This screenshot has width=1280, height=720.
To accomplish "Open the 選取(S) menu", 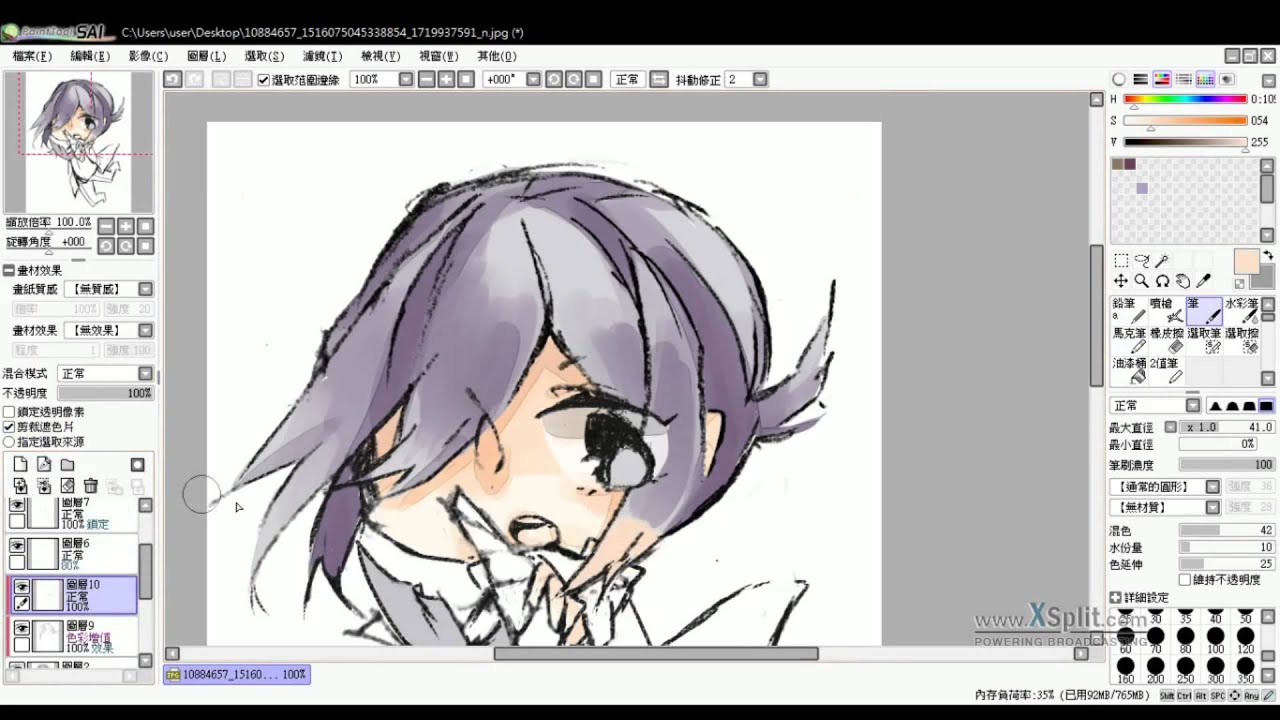I will (x=264, y=56).
